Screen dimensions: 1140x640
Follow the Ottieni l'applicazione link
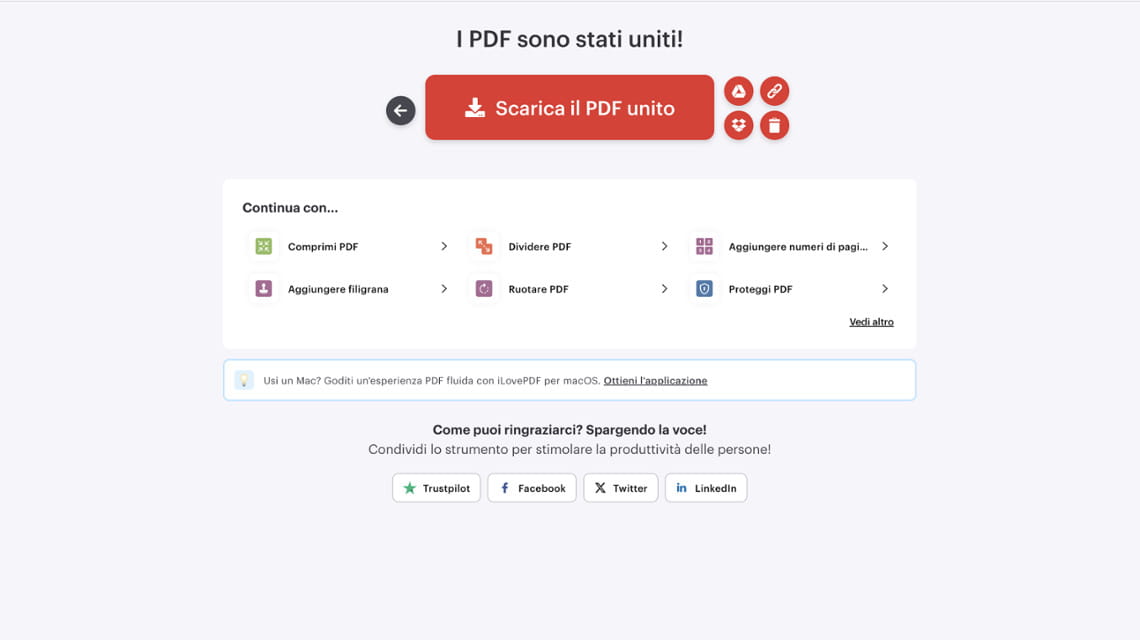point(655,380)
